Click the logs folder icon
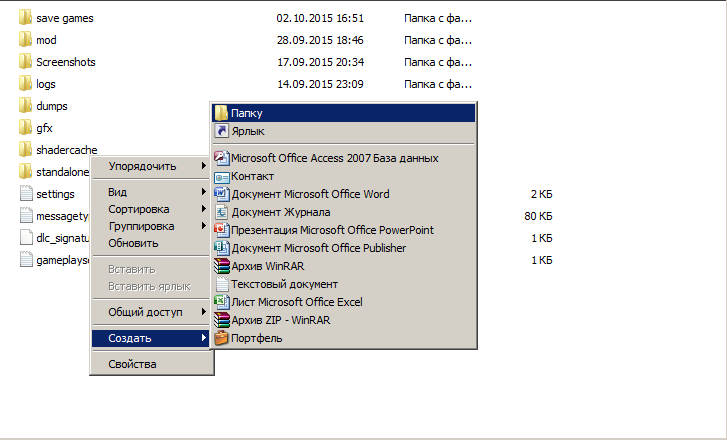 (26, 84)
